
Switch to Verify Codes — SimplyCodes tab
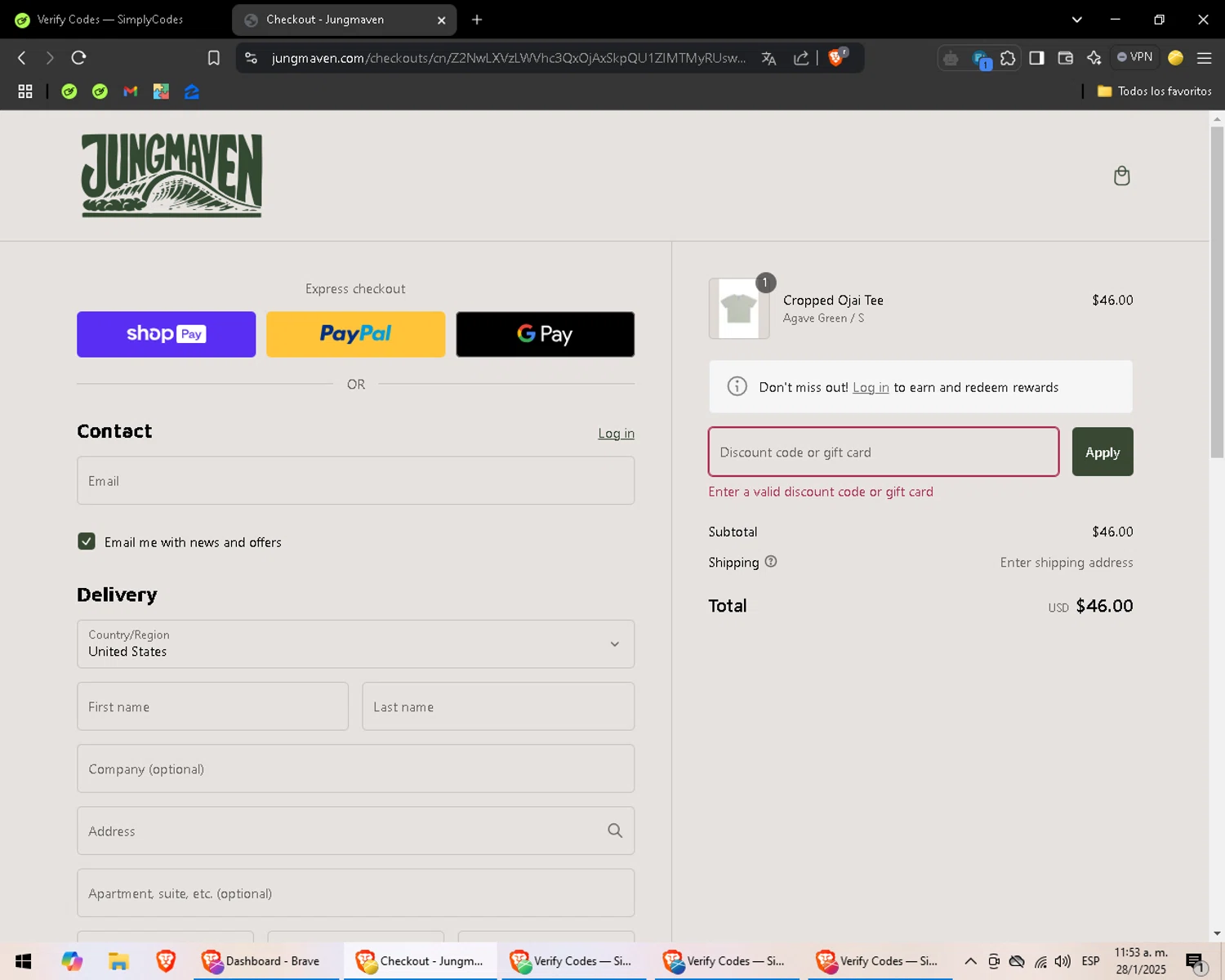(111, 20)
